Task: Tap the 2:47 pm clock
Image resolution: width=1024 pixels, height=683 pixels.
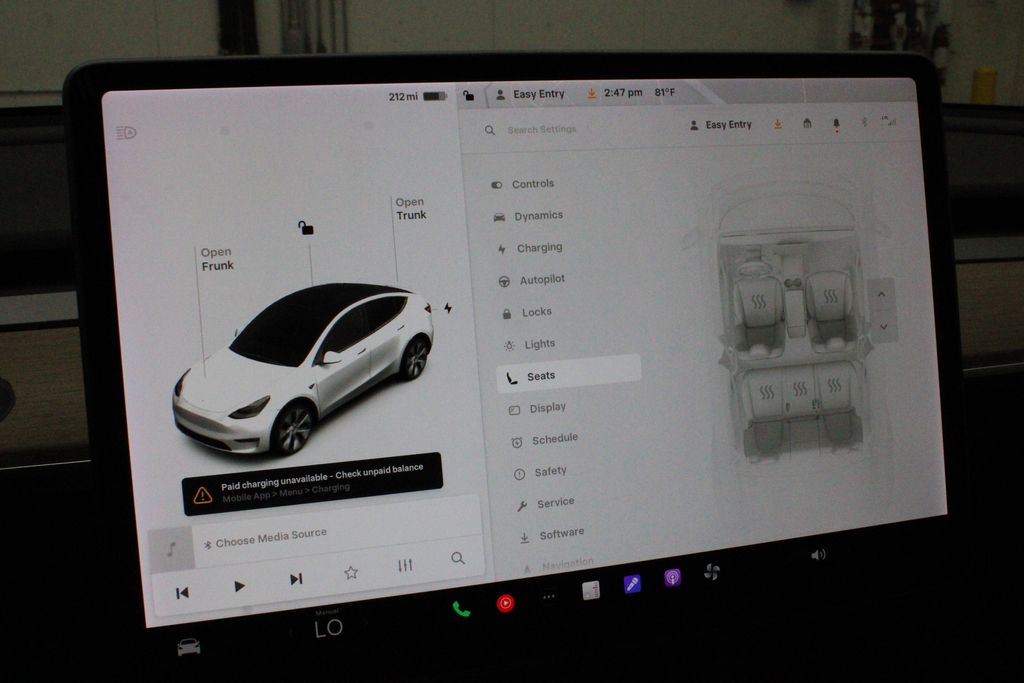Action: 623,93
